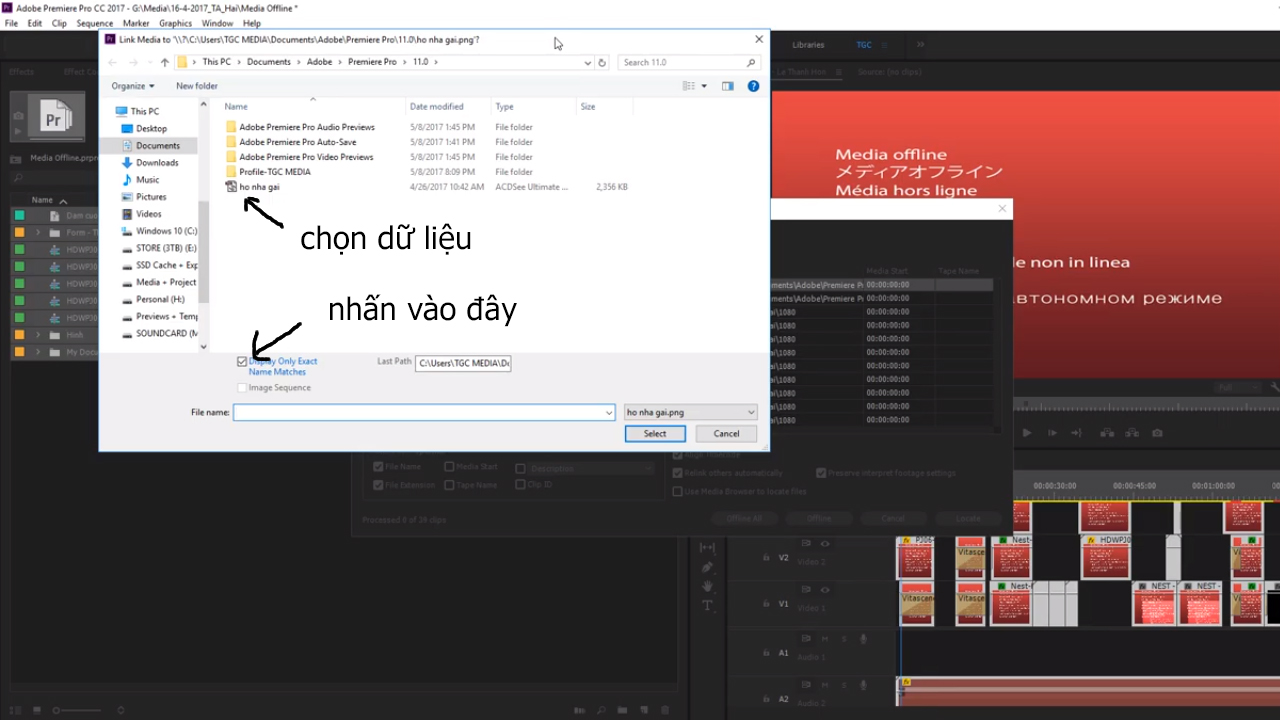1280x720 pixels.
Task: Click the Back navigation arrow in file dialog
Action: (x=113, y=62)
